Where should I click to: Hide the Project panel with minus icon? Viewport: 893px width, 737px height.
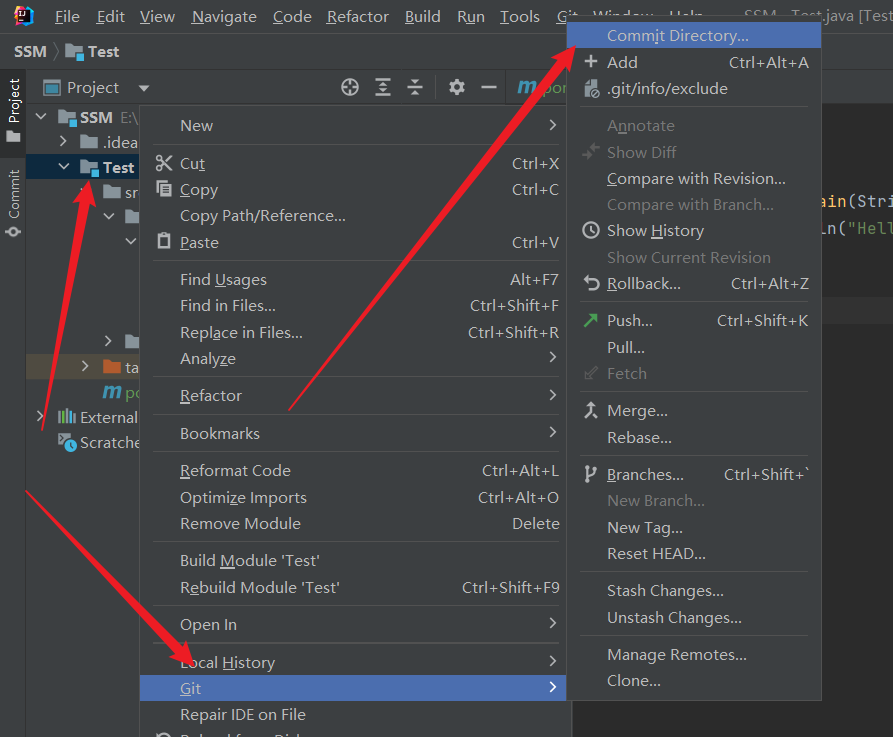point(489,87)
